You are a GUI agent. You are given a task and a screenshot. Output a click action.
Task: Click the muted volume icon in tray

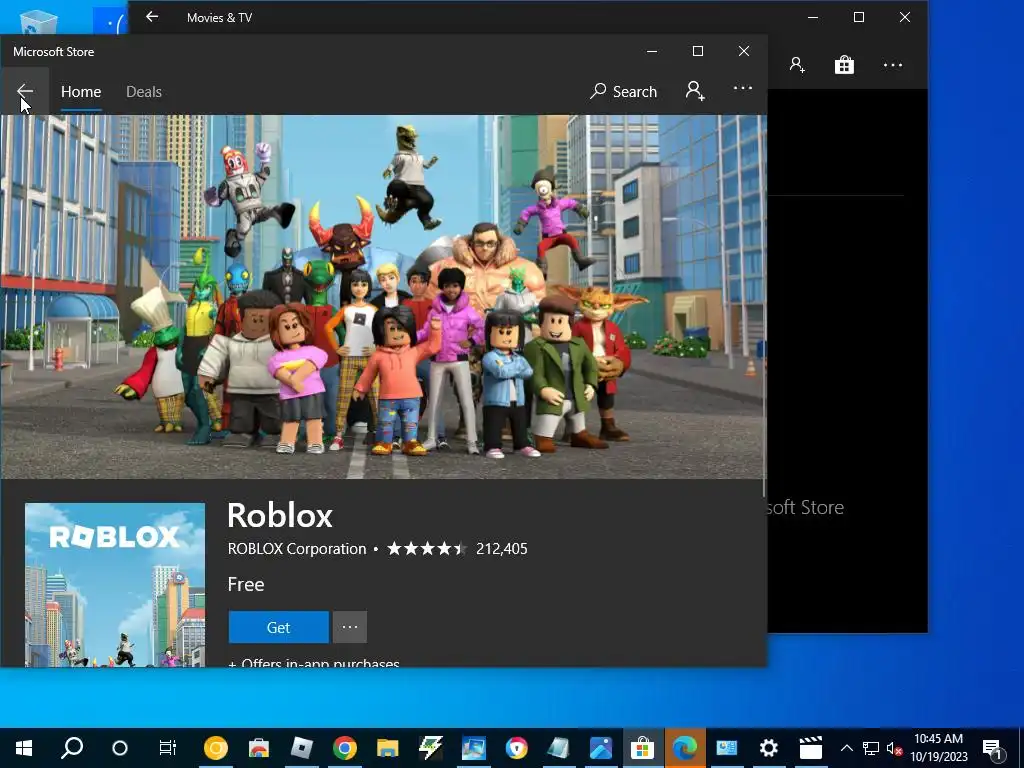point(894,748)
